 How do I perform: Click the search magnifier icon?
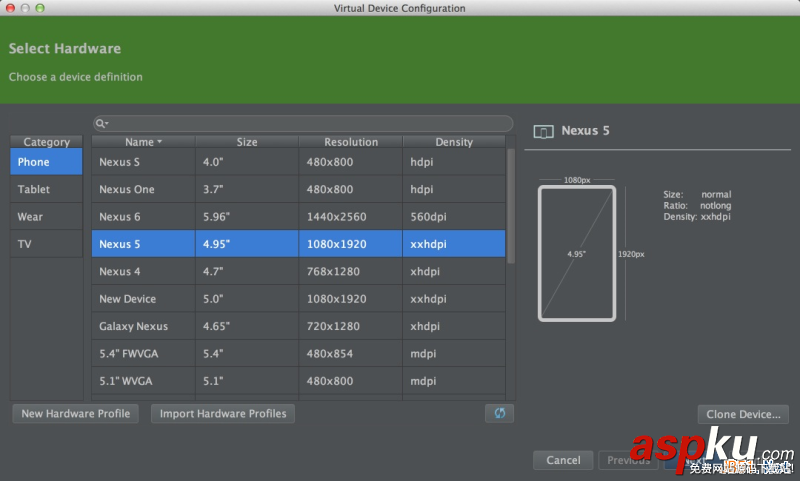click(x=102, y=123)
